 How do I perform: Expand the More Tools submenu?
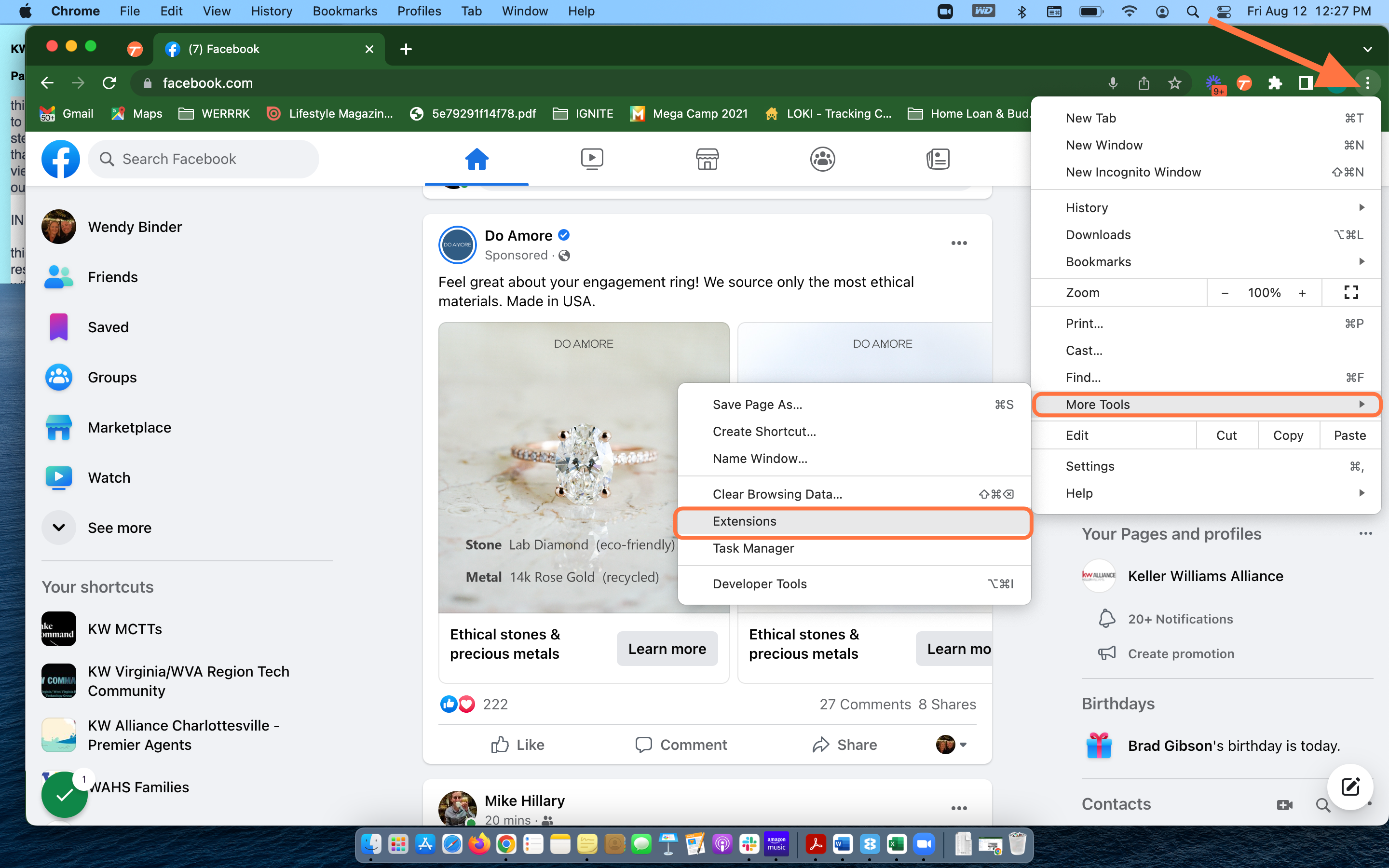(x=1206, y=404)
